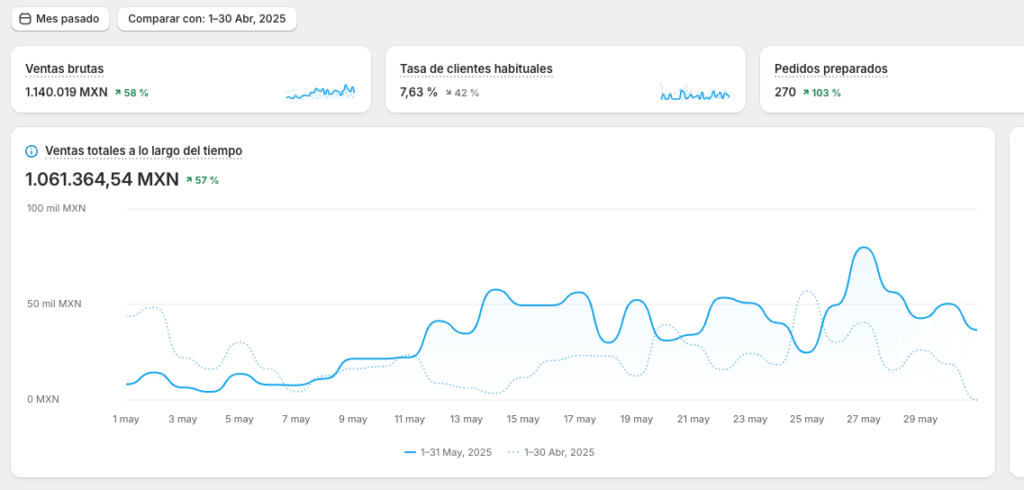The image size is (1024, 490).
Task: Click the green arrow next to 103 %
Action: pos(806,93)
